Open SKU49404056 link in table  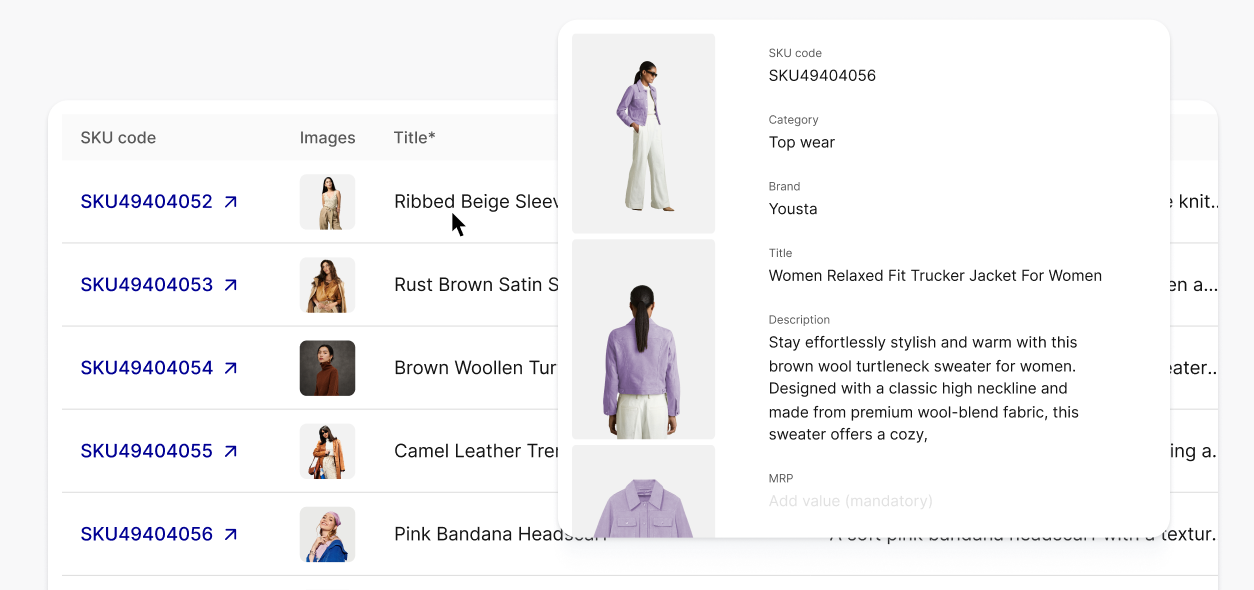(x=147, y=534)
